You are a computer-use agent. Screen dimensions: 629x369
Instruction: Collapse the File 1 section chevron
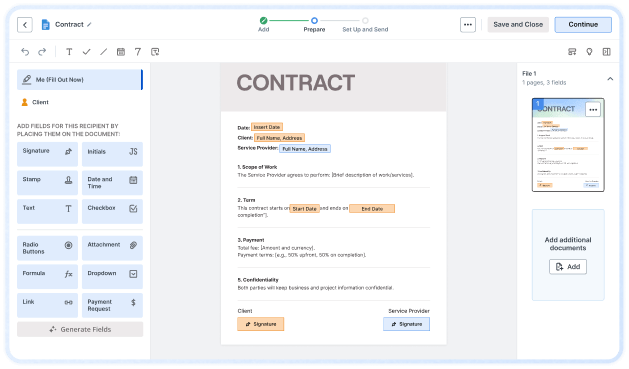(x=610, y=79)
